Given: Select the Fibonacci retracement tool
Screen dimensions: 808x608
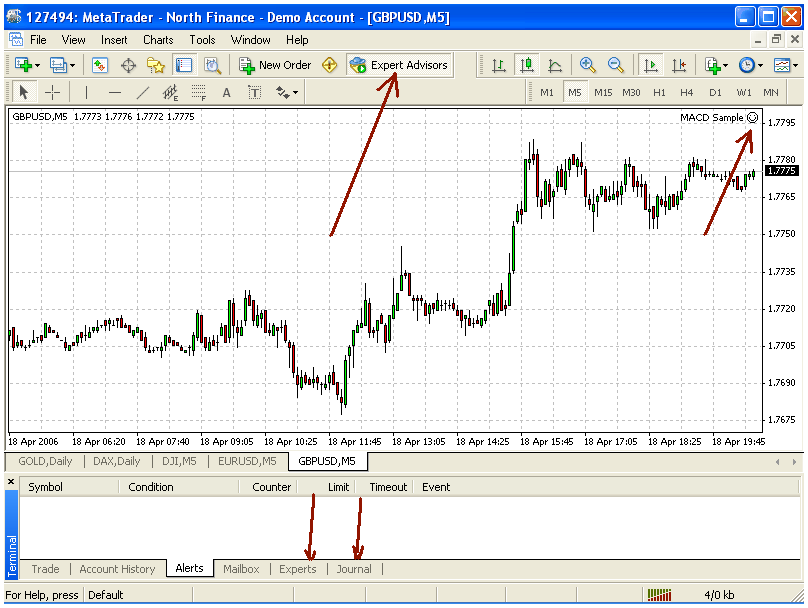Looking at the screenshot, I should tap(198, 93).
